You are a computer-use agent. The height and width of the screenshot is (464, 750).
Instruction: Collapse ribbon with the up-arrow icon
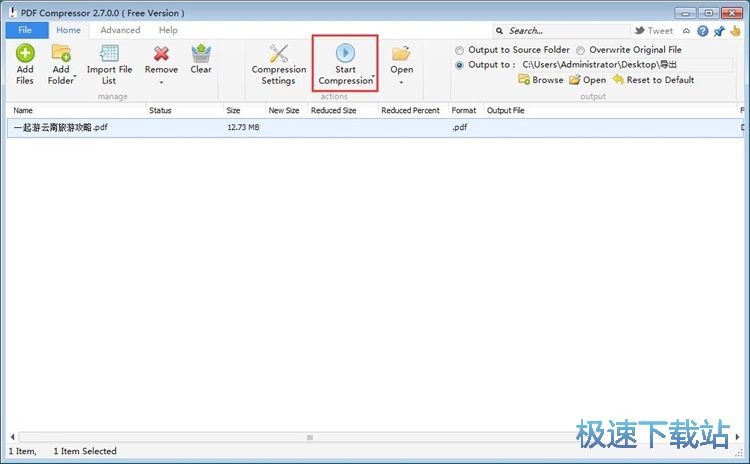686,31
